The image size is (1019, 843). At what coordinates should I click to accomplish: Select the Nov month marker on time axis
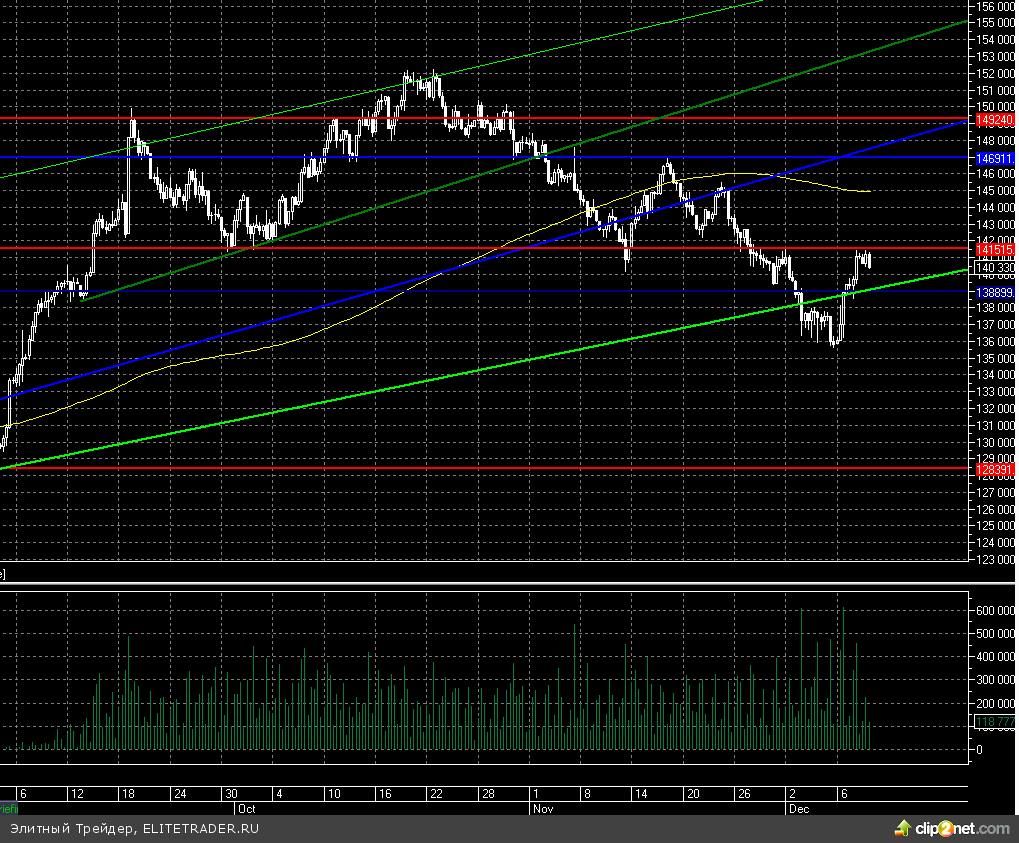pyautogui.click(x=543, y=807)
